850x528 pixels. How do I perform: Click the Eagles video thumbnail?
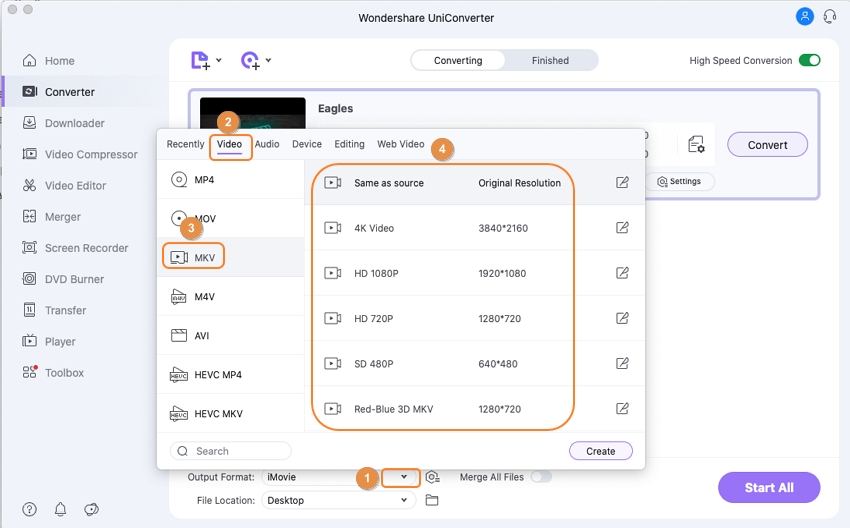(253, 113)
